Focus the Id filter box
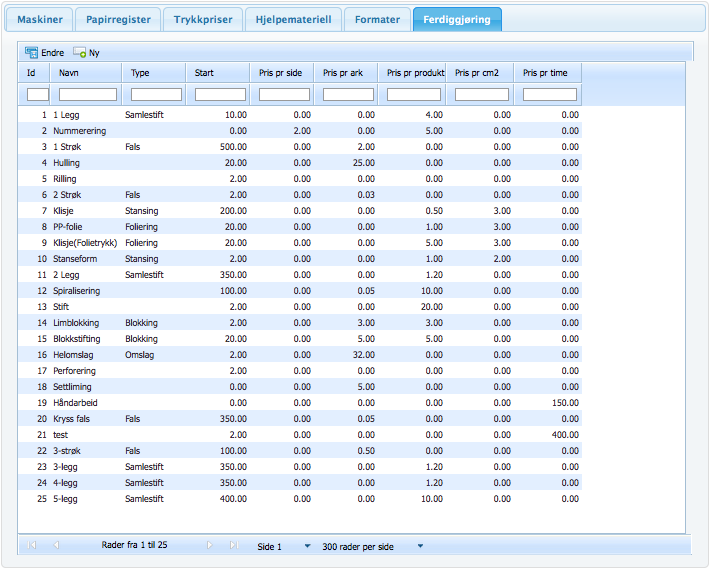The image size is (710, 570). click(38, 94)
